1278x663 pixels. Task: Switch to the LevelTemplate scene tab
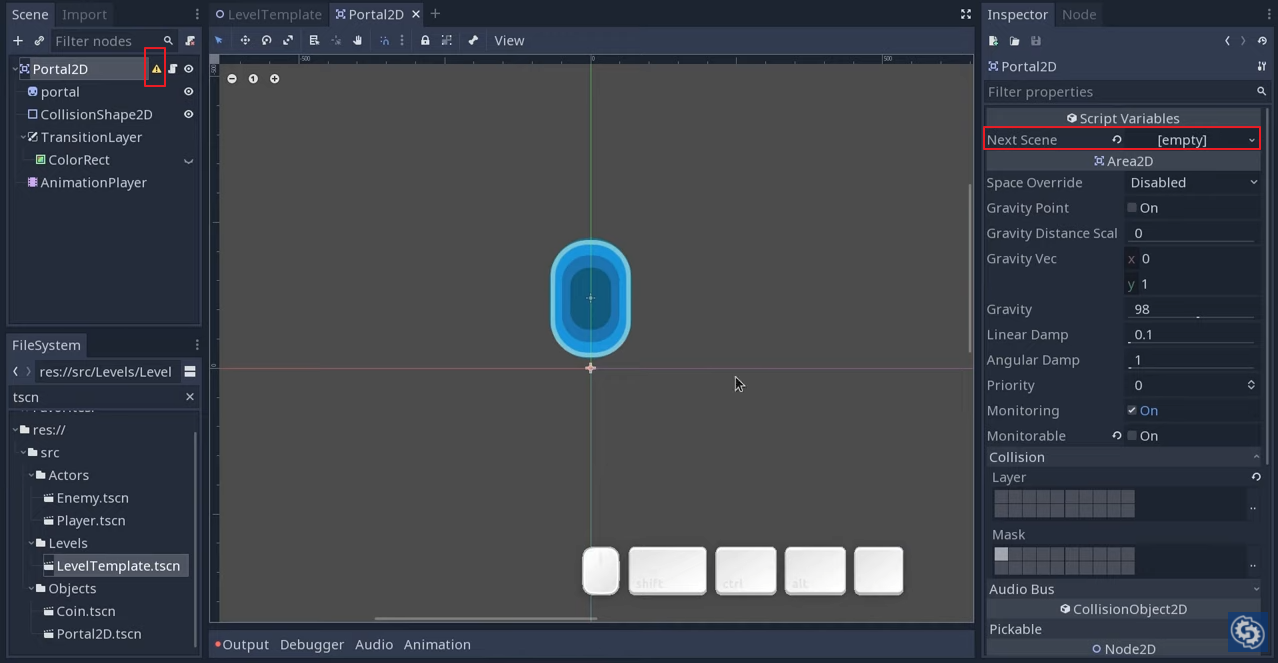pos(269,14)
